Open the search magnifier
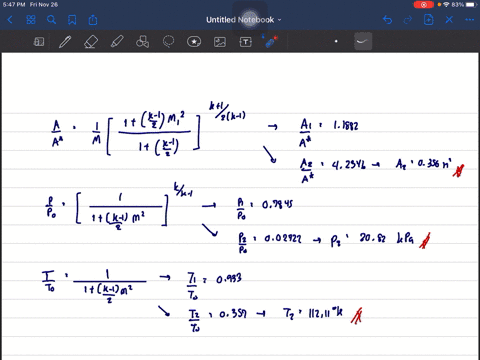This screenshot has height=360, width=480. pos(51,20)
